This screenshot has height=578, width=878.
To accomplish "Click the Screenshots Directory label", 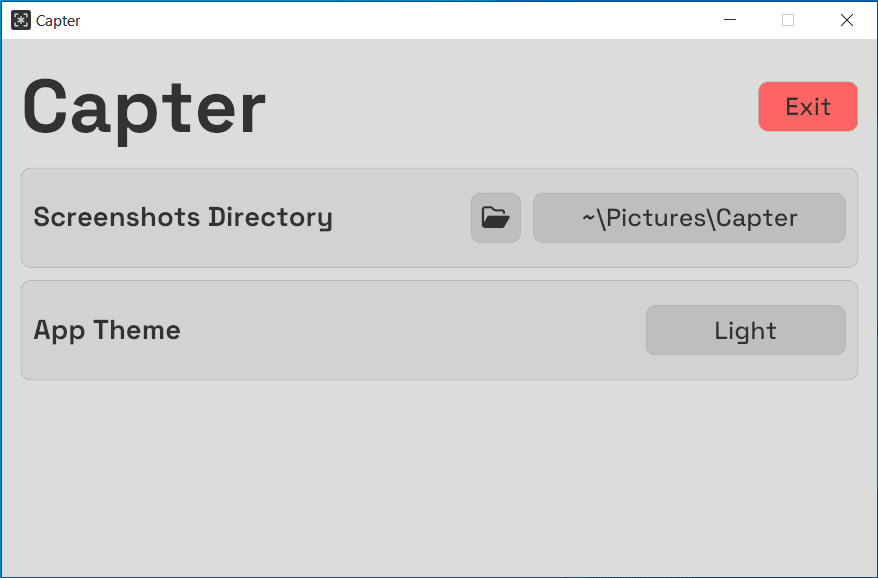I will (183, 218).
